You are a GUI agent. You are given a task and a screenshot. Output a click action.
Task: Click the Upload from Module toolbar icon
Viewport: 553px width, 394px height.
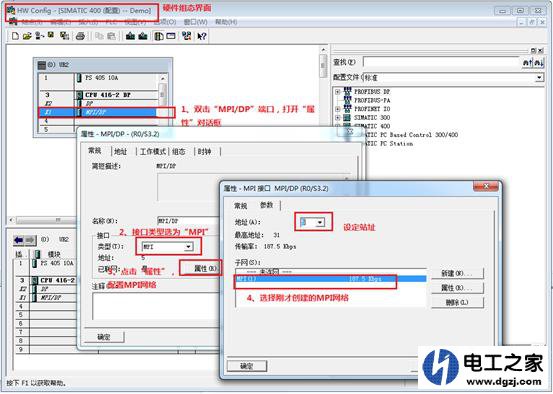point(143,36)
